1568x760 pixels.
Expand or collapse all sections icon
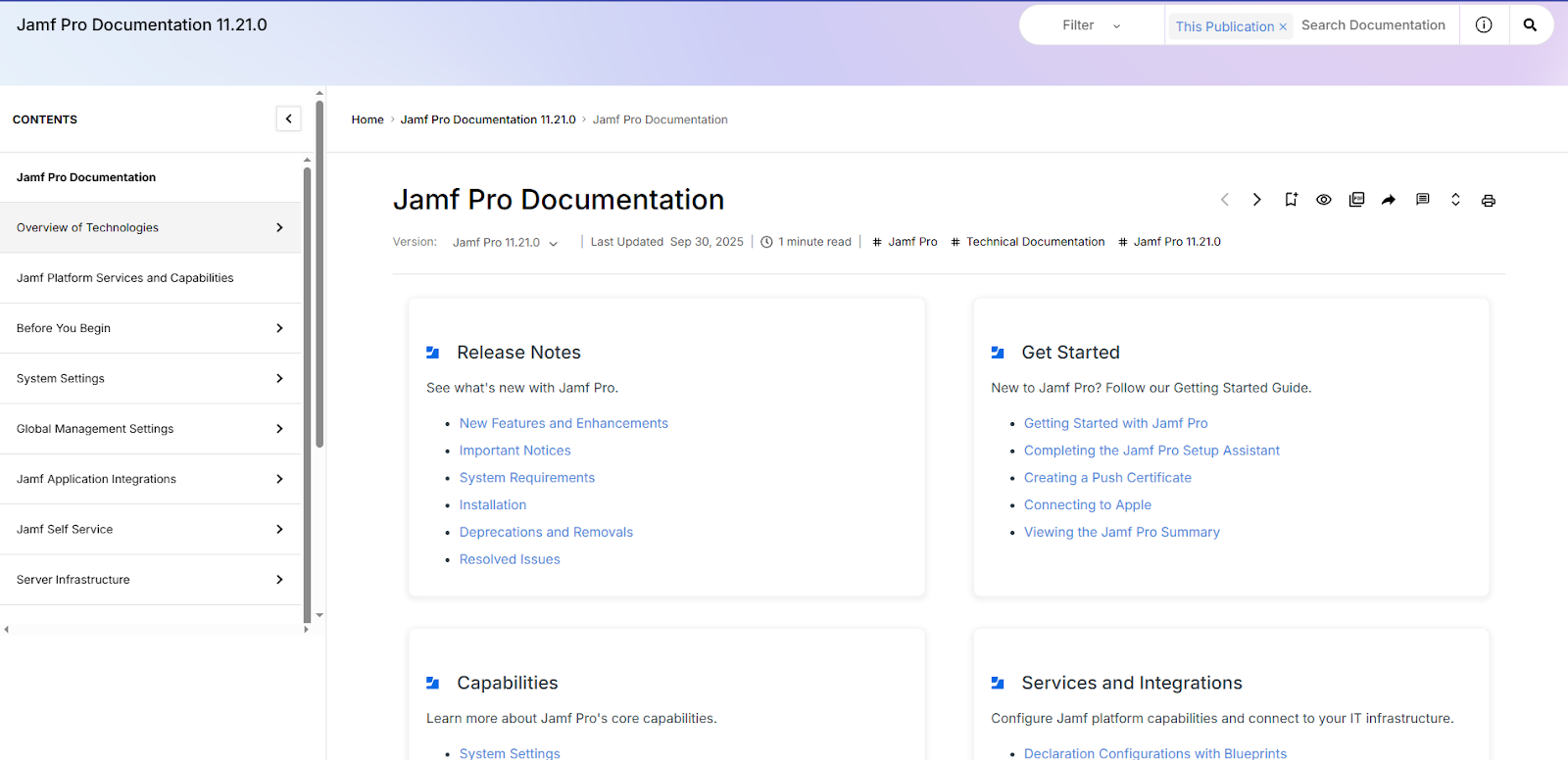[x=1455, y=200]
